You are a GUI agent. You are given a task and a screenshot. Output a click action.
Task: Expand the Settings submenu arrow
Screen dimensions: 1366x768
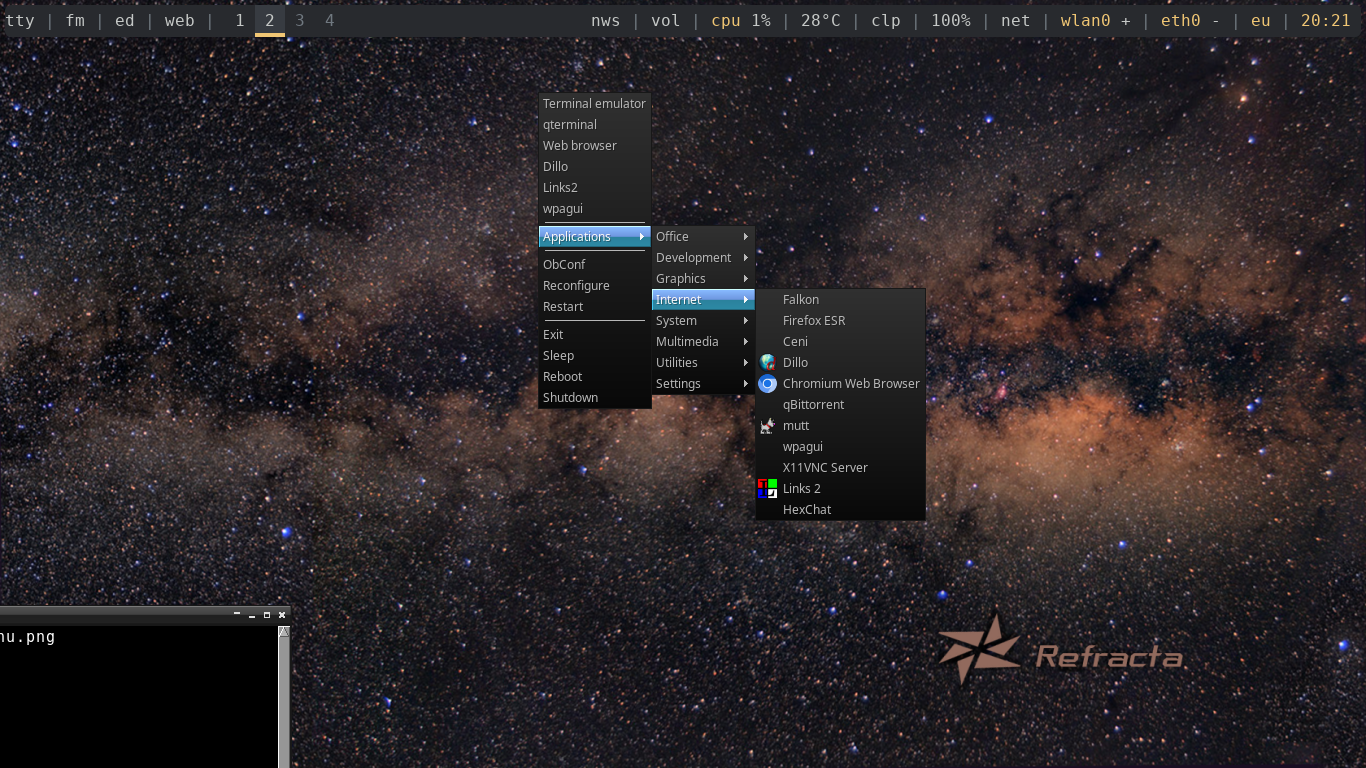point(746,383)
